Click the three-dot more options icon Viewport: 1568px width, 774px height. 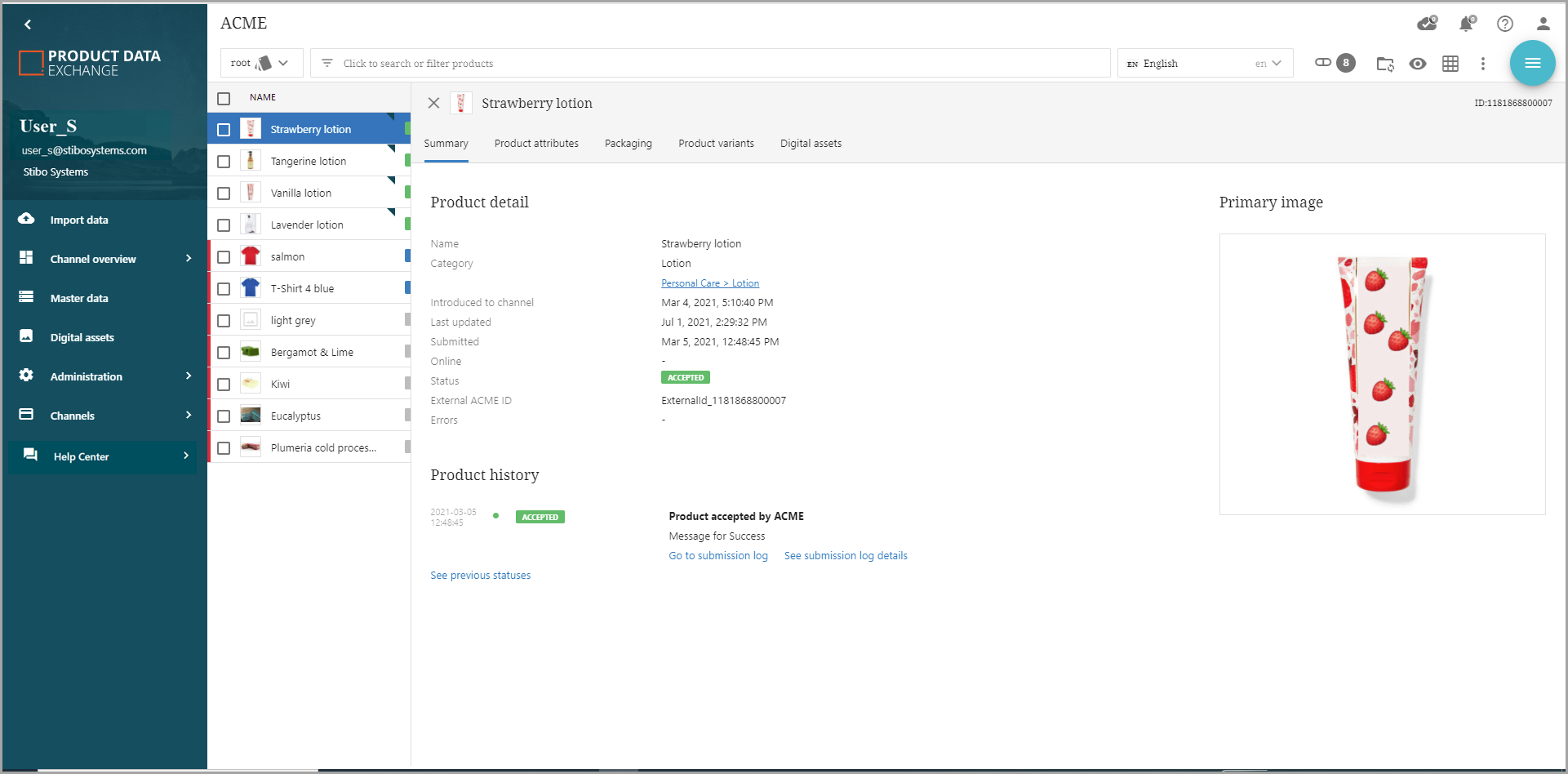tap(1483, 64)
